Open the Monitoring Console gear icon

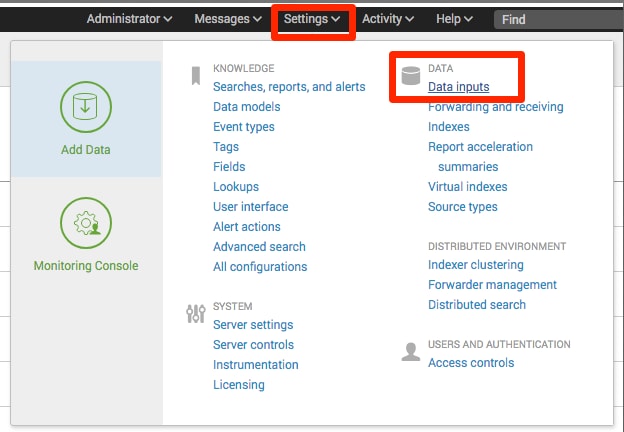tap(86, 223)
